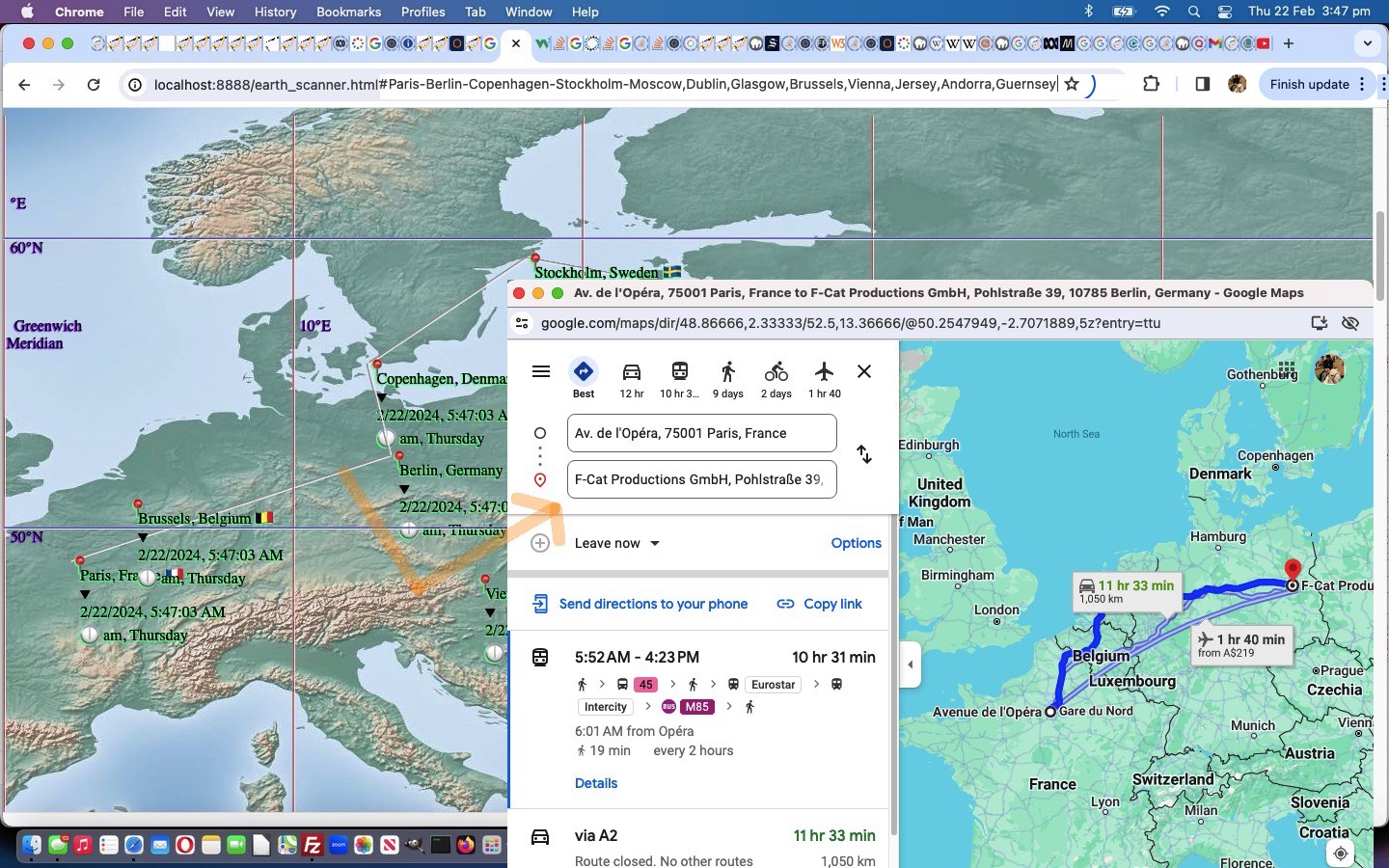Open the Leave now dropdown
This screenshot has width=1389, height=868.
[x=617, y=543]
